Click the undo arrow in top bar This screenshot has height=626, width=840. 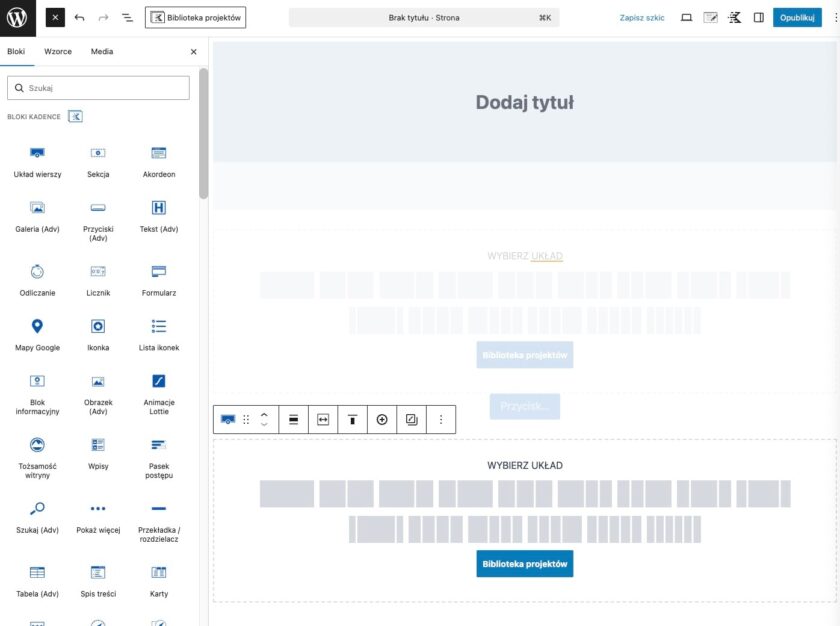(x=80, y=18)
